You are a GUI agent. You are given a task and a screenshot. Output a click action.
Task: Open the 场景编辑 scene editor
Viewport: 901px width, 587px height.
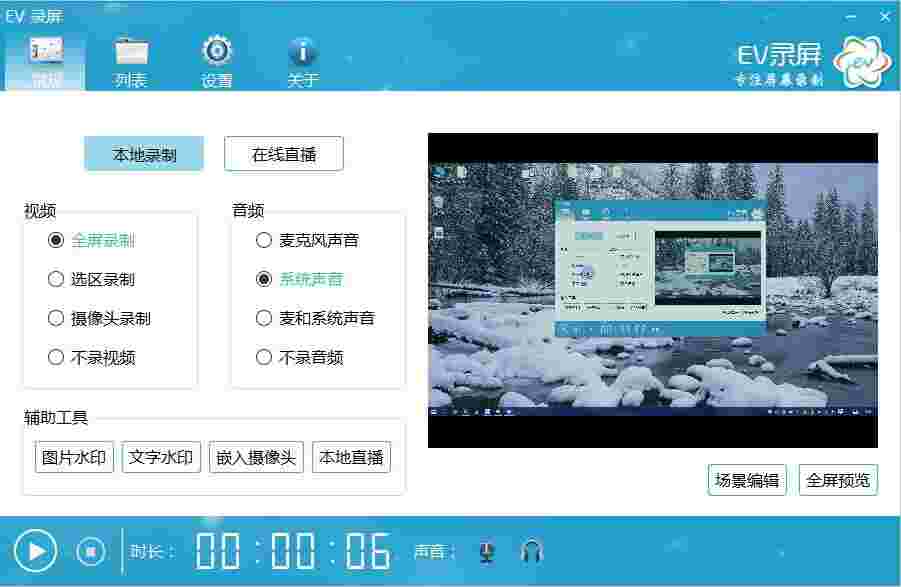point(748,479)
